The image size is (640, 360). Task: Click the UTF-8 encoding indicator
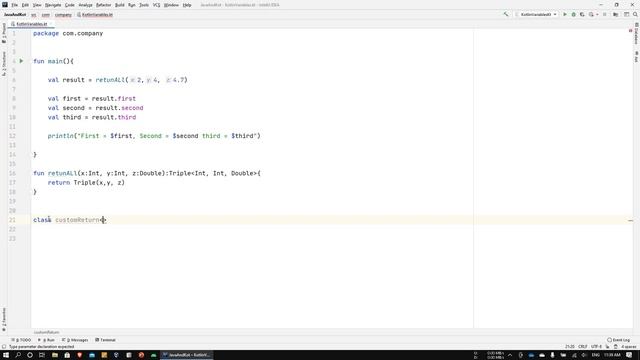(596, 347)
